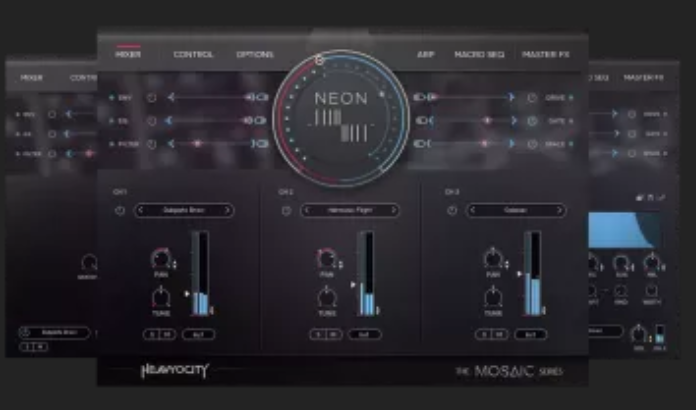Go to previous CH 2 sound source
Screen dimensions: 696x410
[307, 210]
